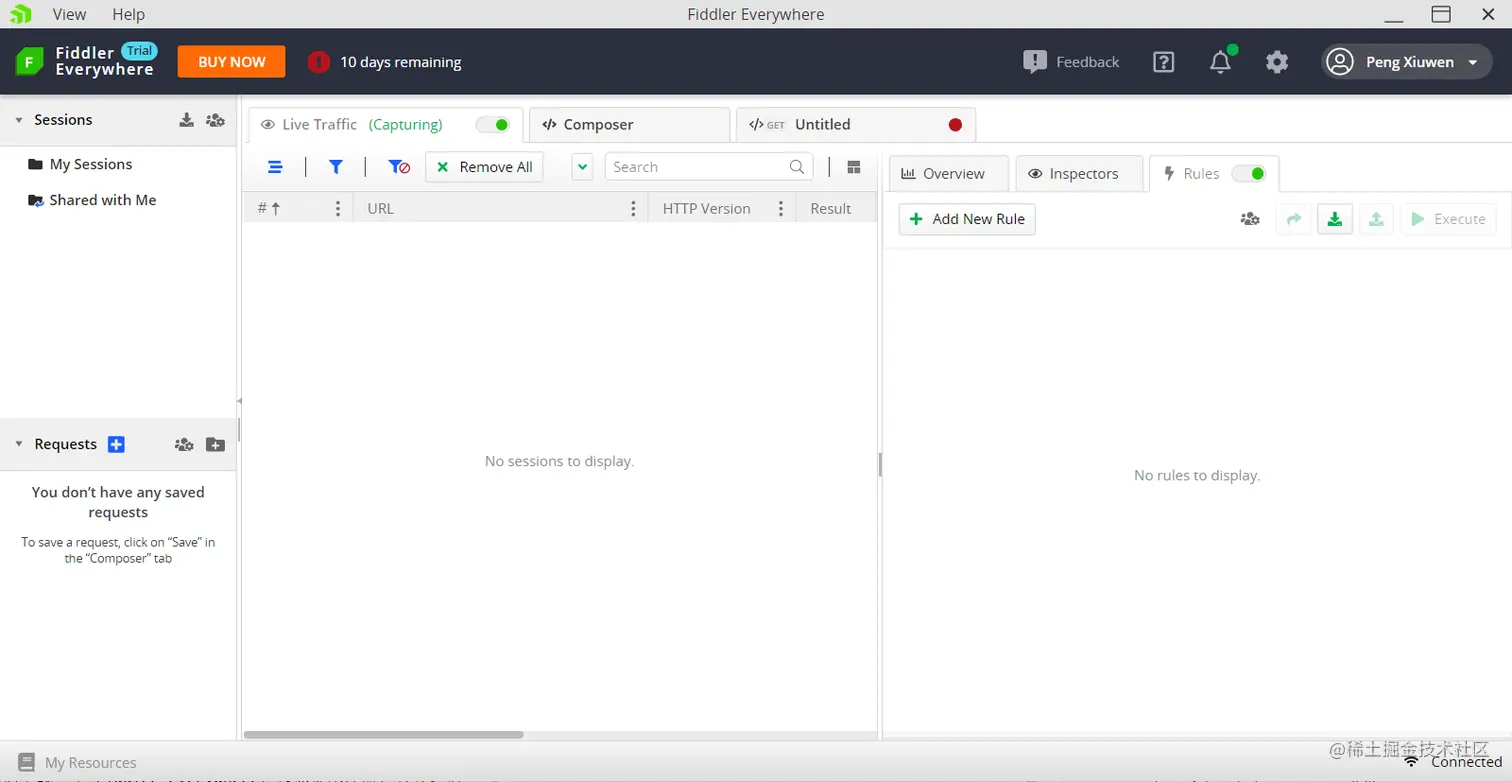Toggle the Live Traffic capturing switch

(x=493, y=125)
